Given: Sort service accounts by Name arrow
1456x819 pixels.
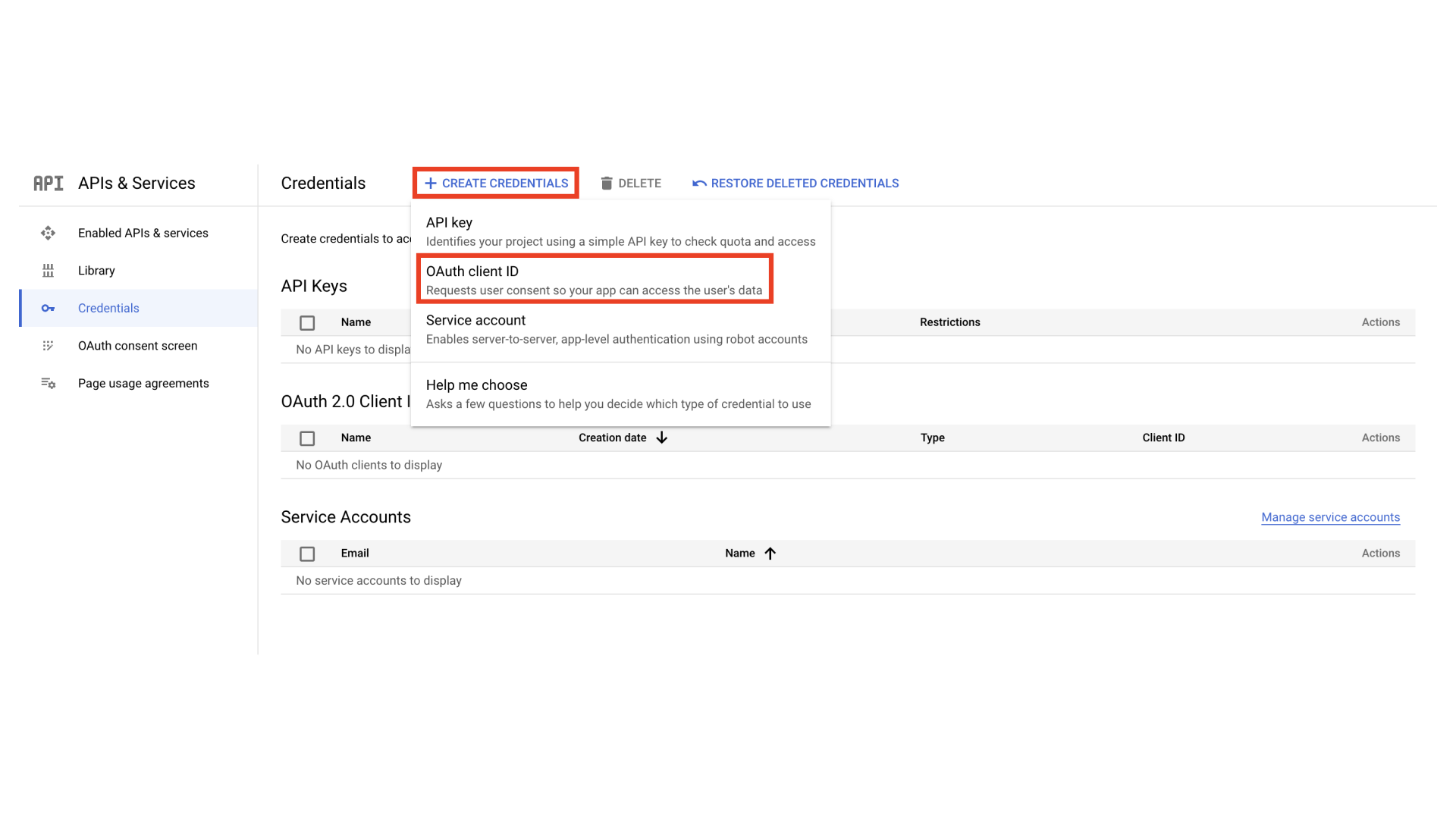Looking at the screenshot, I should coord(770,554).
